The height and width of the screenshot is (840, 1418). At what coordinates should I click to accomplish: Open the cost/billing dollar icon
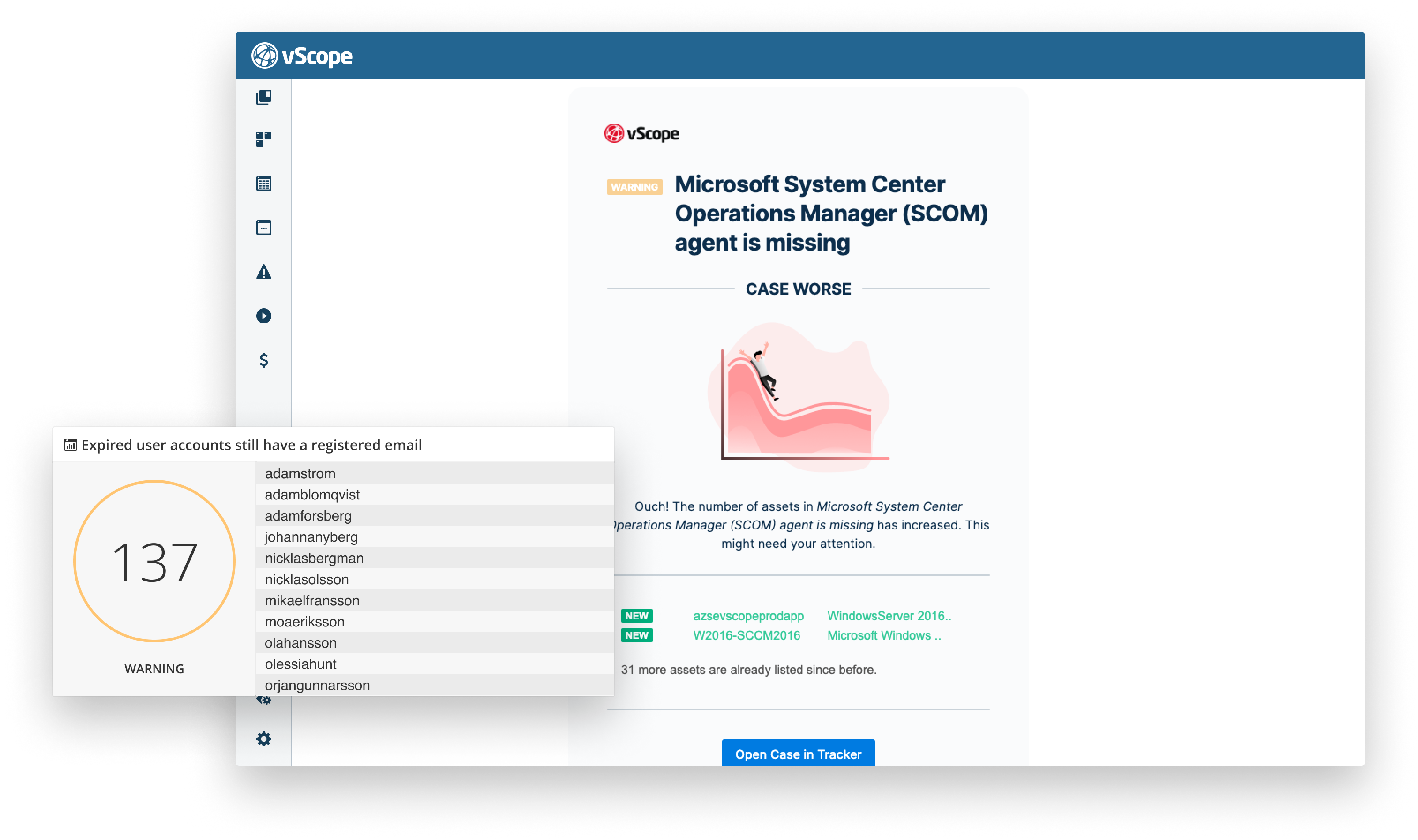[263, 361]
